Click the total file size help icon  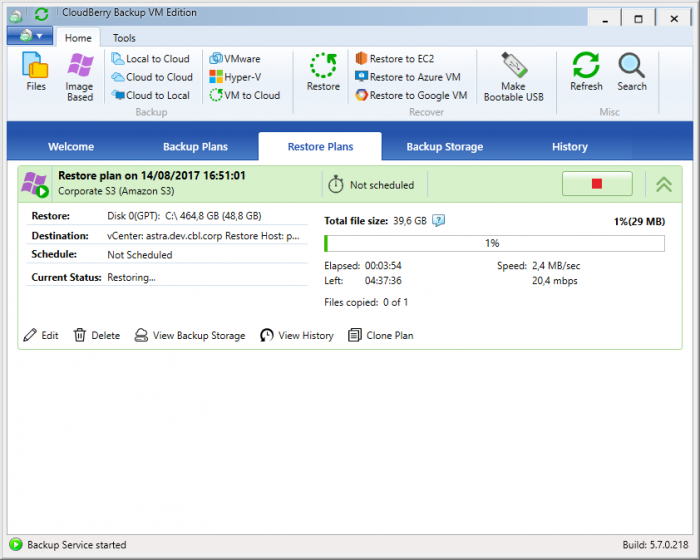tap(438, 221)
